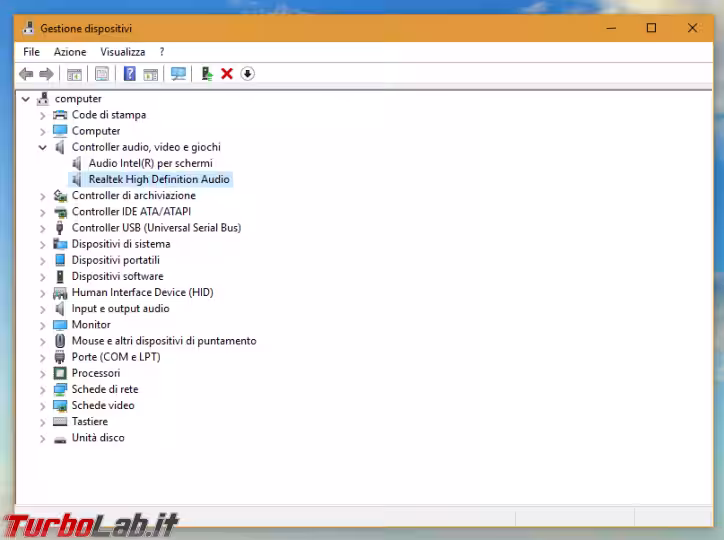This screenshot has height=540, width=724.
Task: Collapse Controller audio, video e giochi
Action: click(42, 148)
